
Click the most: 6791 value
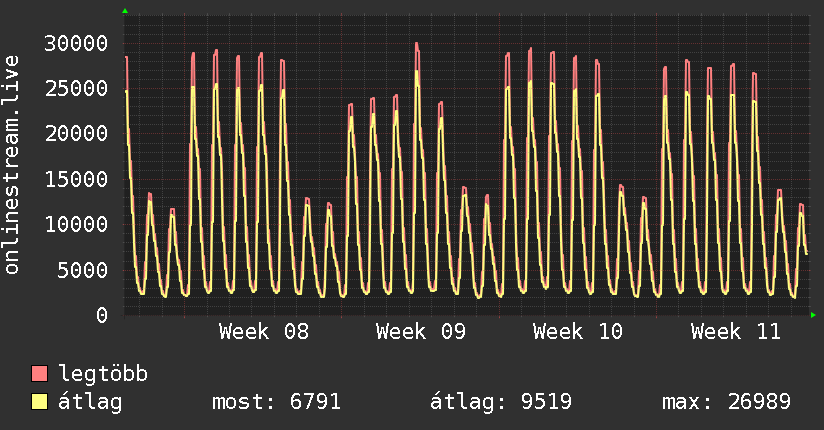click(x=276, y=402)
